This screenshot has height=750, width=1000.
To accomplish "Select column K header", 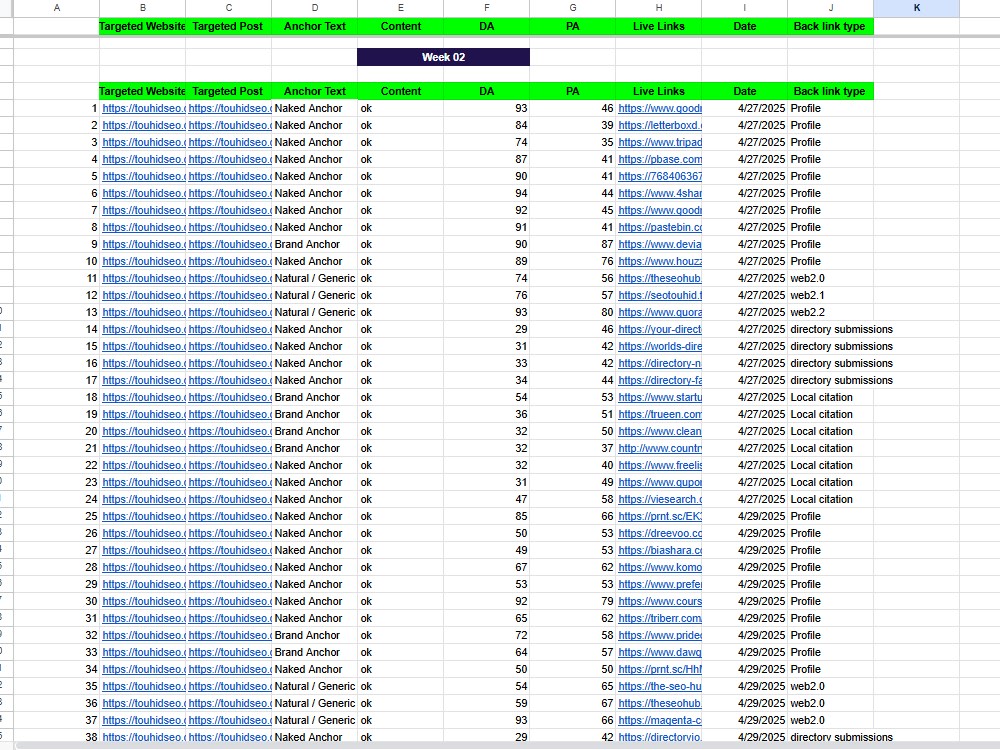I will tap(916, 8).
